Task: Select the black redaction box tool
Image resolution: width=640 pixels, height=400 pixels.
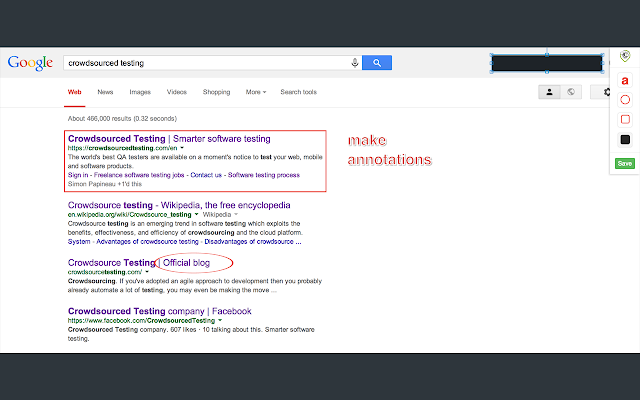Action: 625,140
